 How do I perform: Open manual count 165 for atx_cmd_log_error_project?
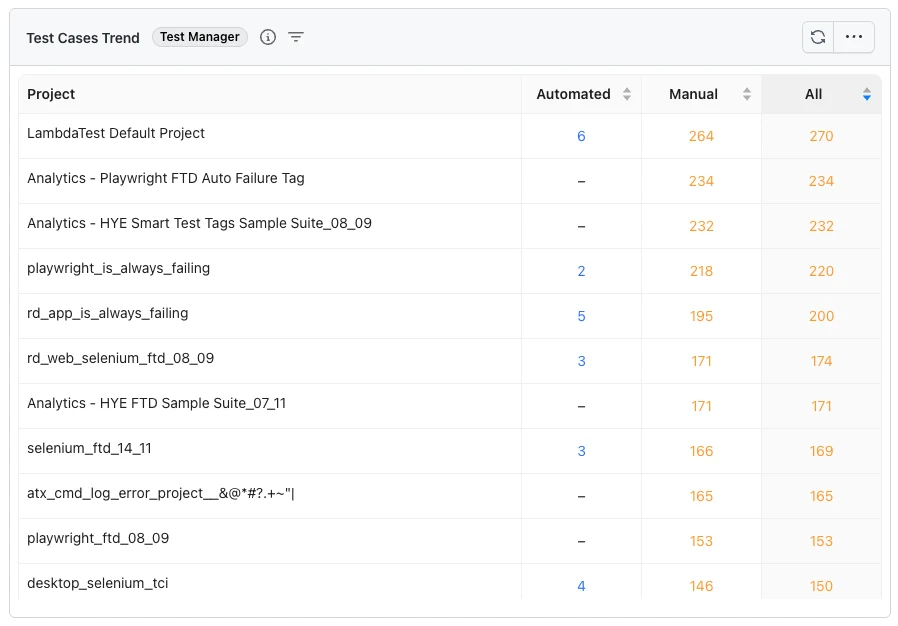[701, 496]
